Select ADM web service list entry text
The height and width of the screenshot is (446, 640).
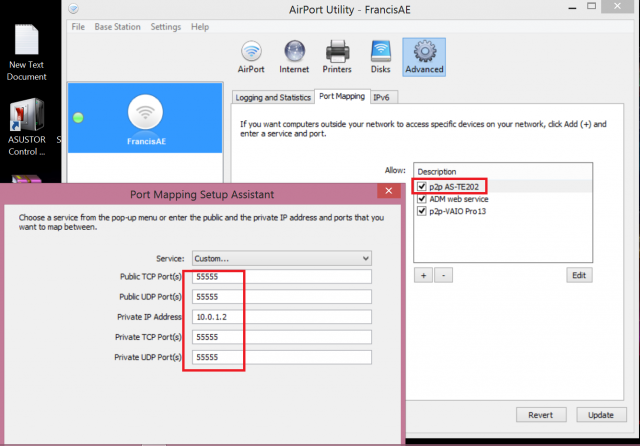pos(459,199)
